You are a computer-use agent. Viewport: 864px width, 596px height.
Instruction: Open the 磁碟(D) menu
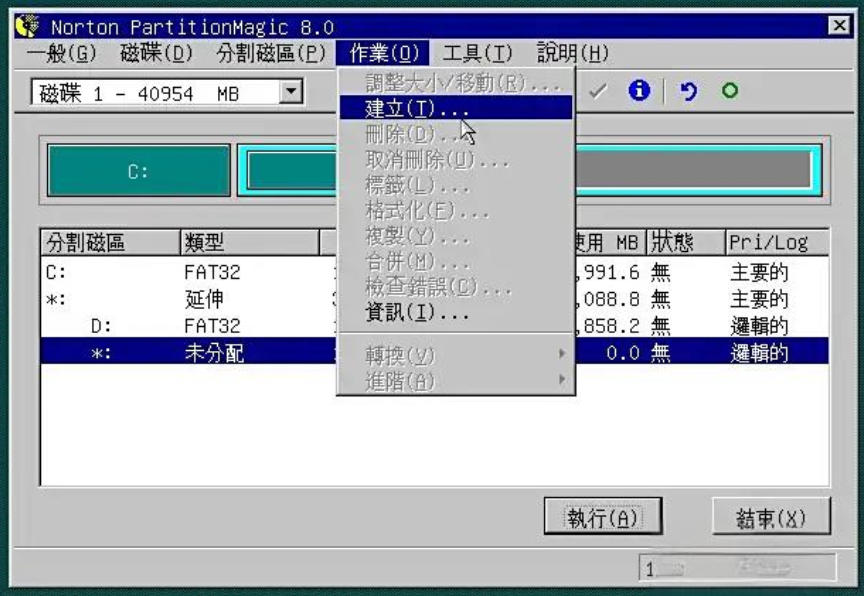(156, 53)
